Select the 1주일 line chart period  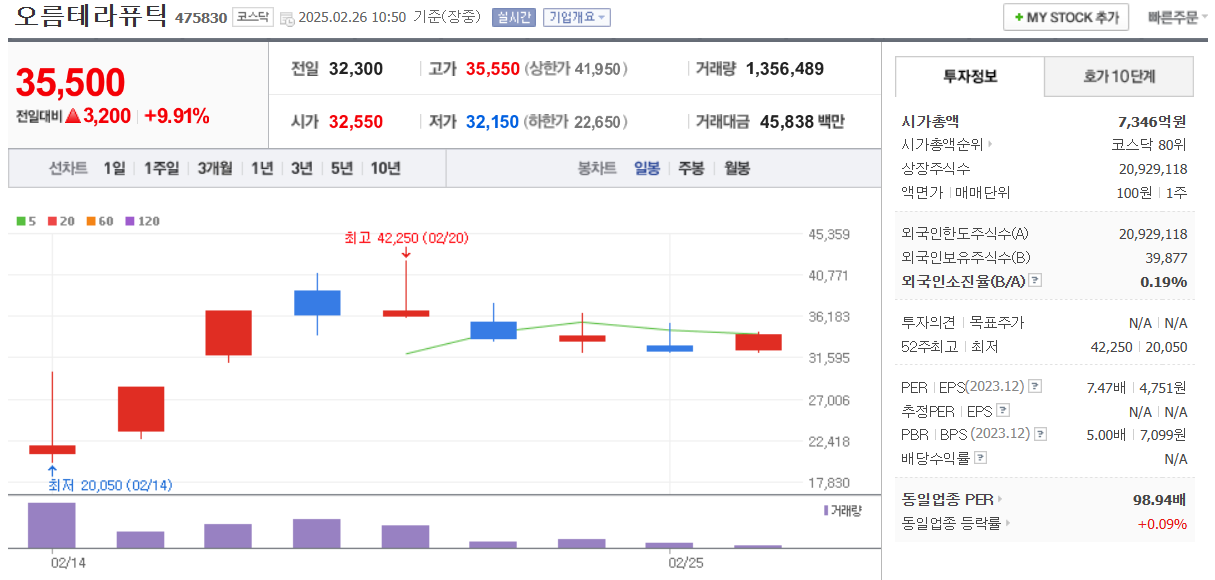pyautogui.click(x=161, y=168)
